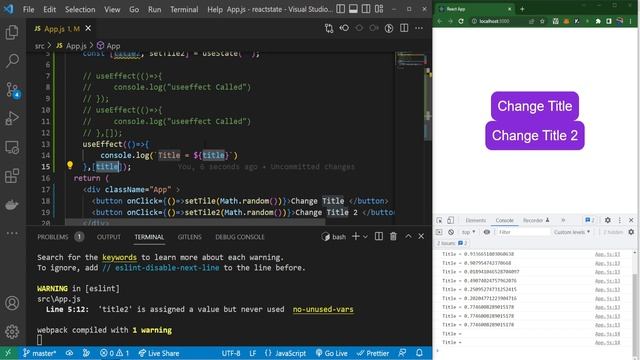This screenshot has width=640, height=360.
Task: Bookmark the page with star icon
Action: (542, 21)
